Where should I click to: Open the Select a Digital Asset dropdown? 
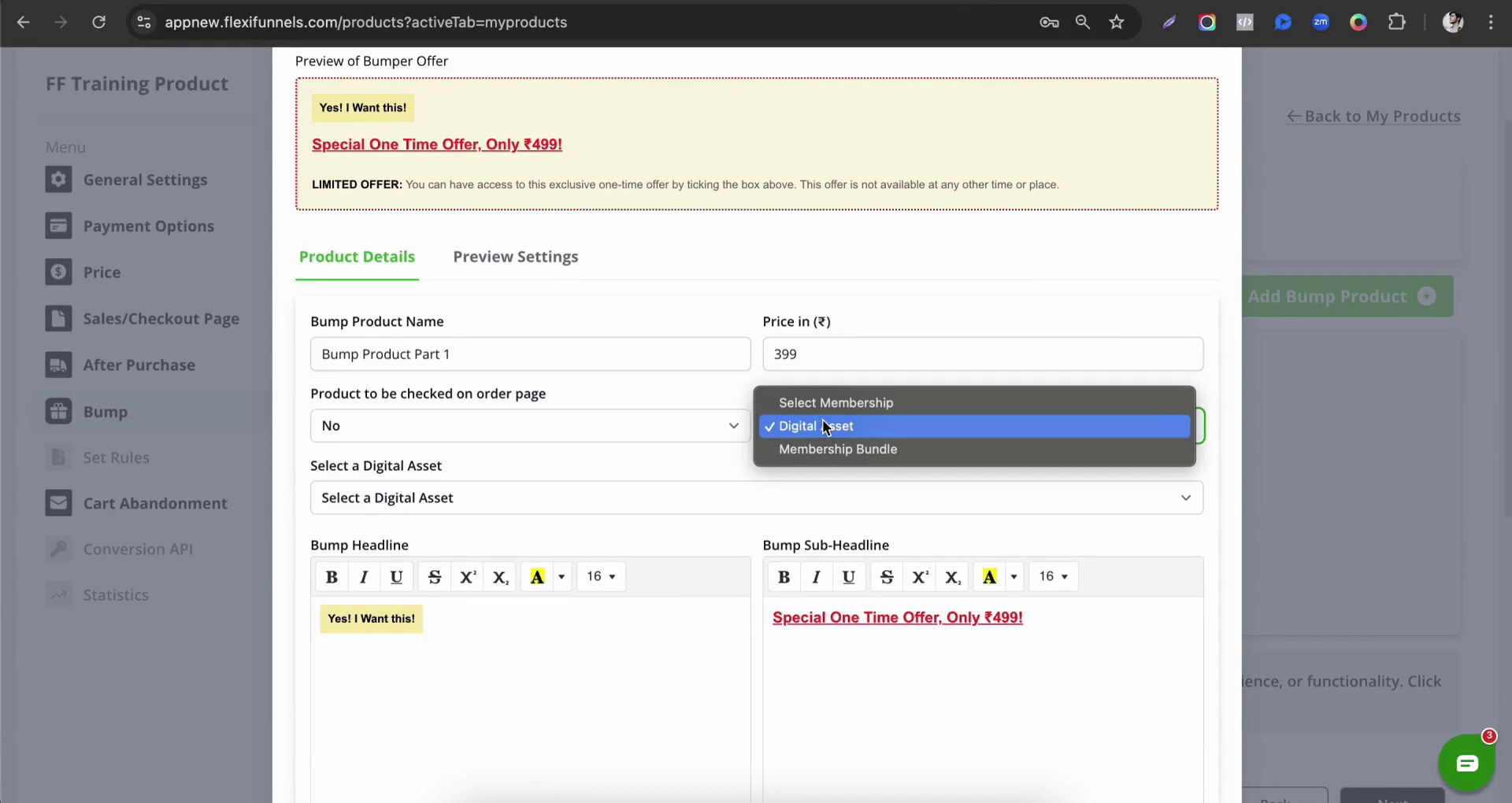(x=756, y=498)
